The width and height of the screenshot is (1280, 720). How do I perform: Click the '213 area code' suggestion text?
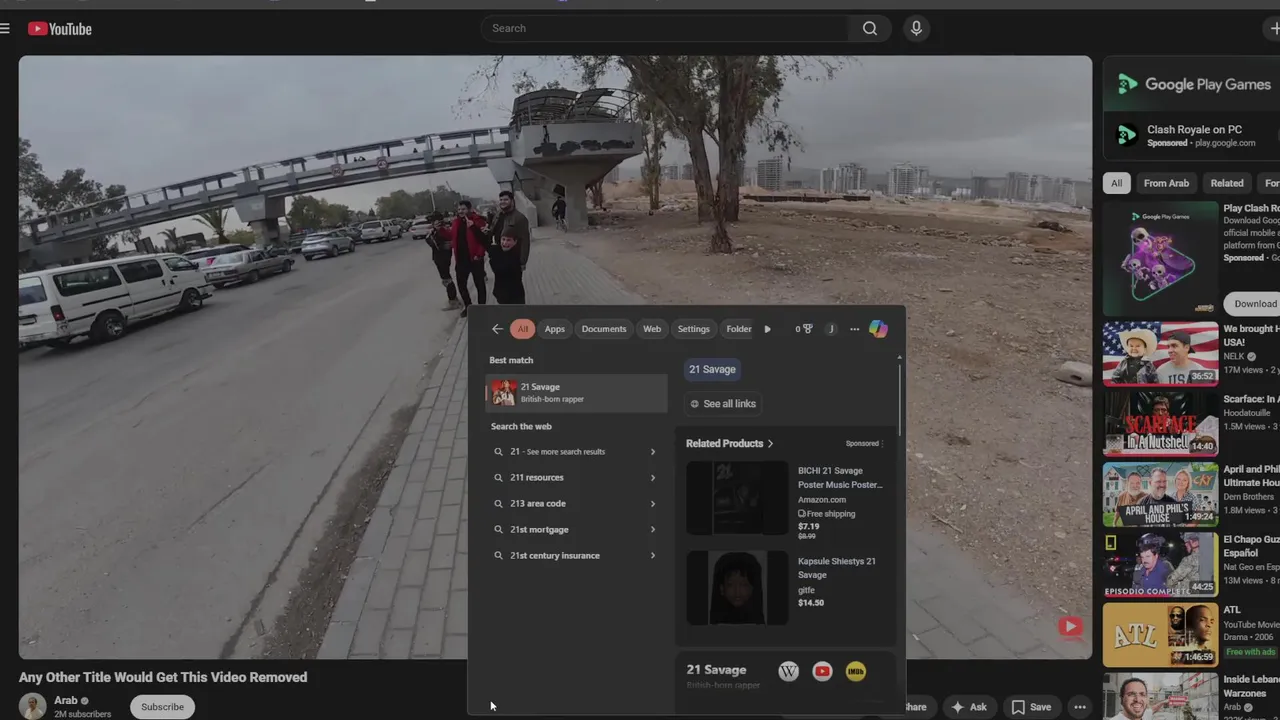pyautogui.click(x=538, y=504)
